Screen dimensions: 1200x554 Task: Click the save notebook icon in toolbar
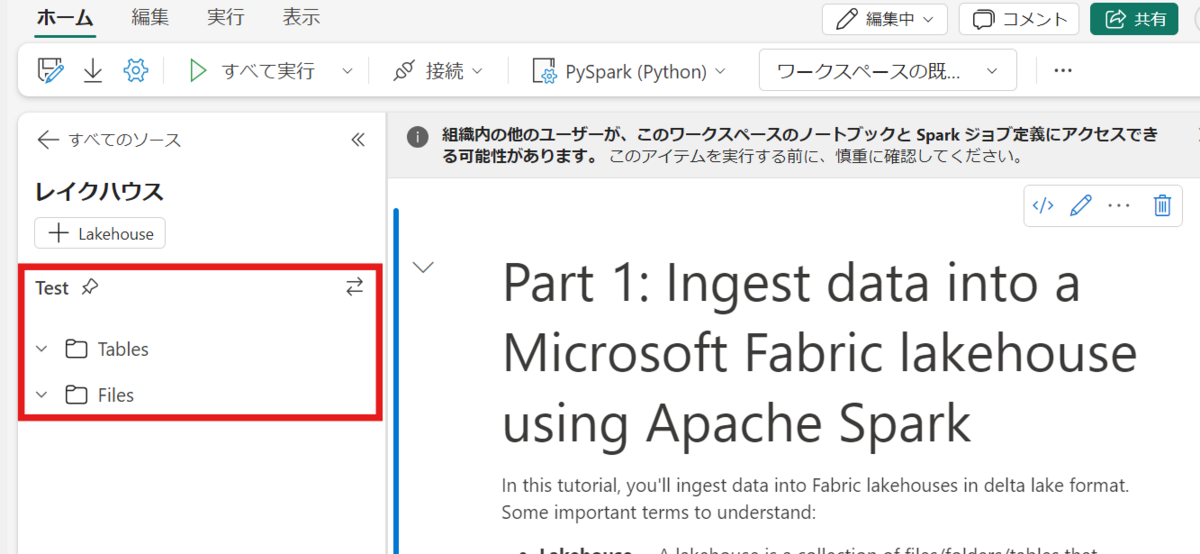pos(50,70)
